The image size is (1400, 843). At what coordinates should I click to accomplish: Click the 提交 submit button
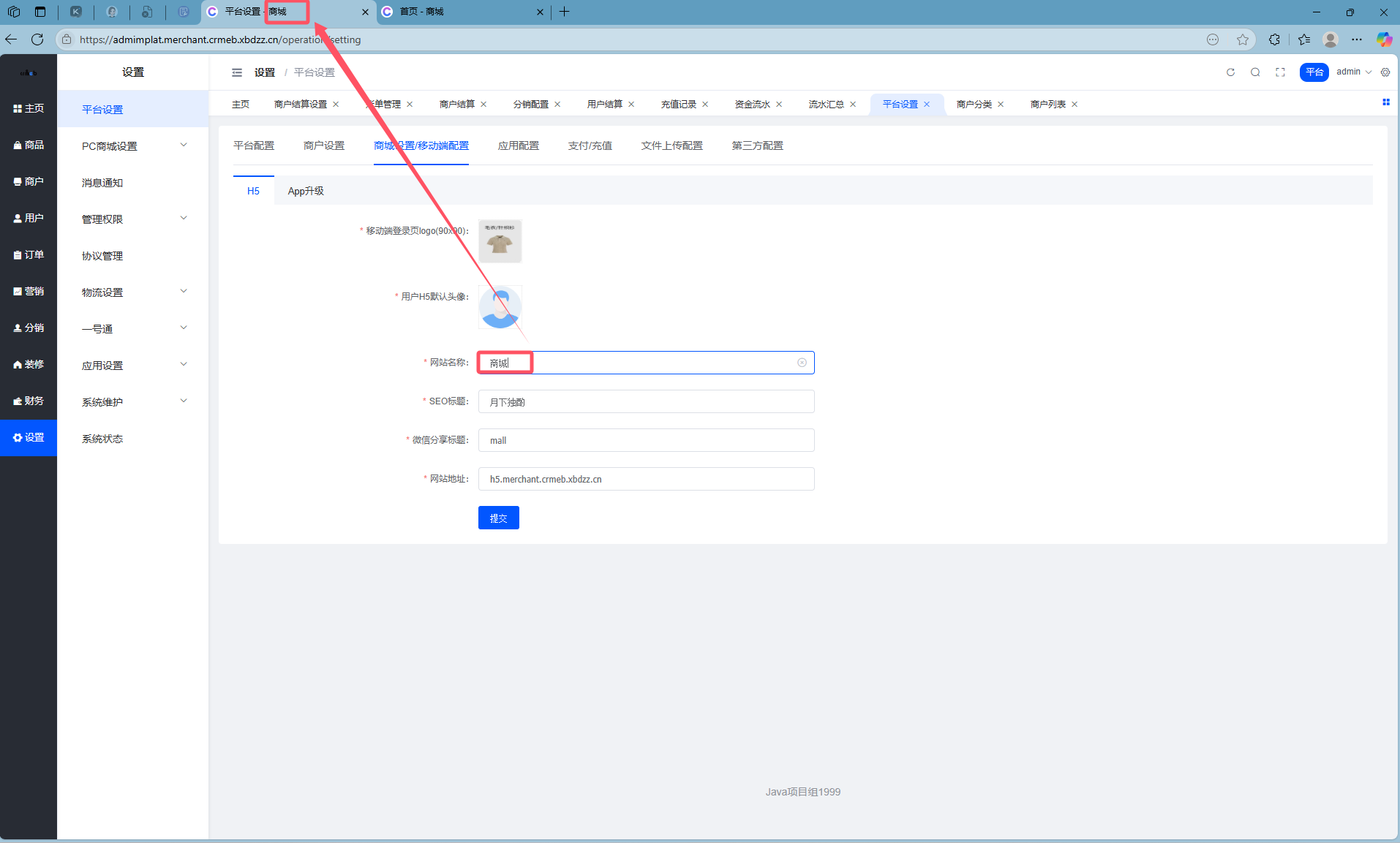click(498, 518)
